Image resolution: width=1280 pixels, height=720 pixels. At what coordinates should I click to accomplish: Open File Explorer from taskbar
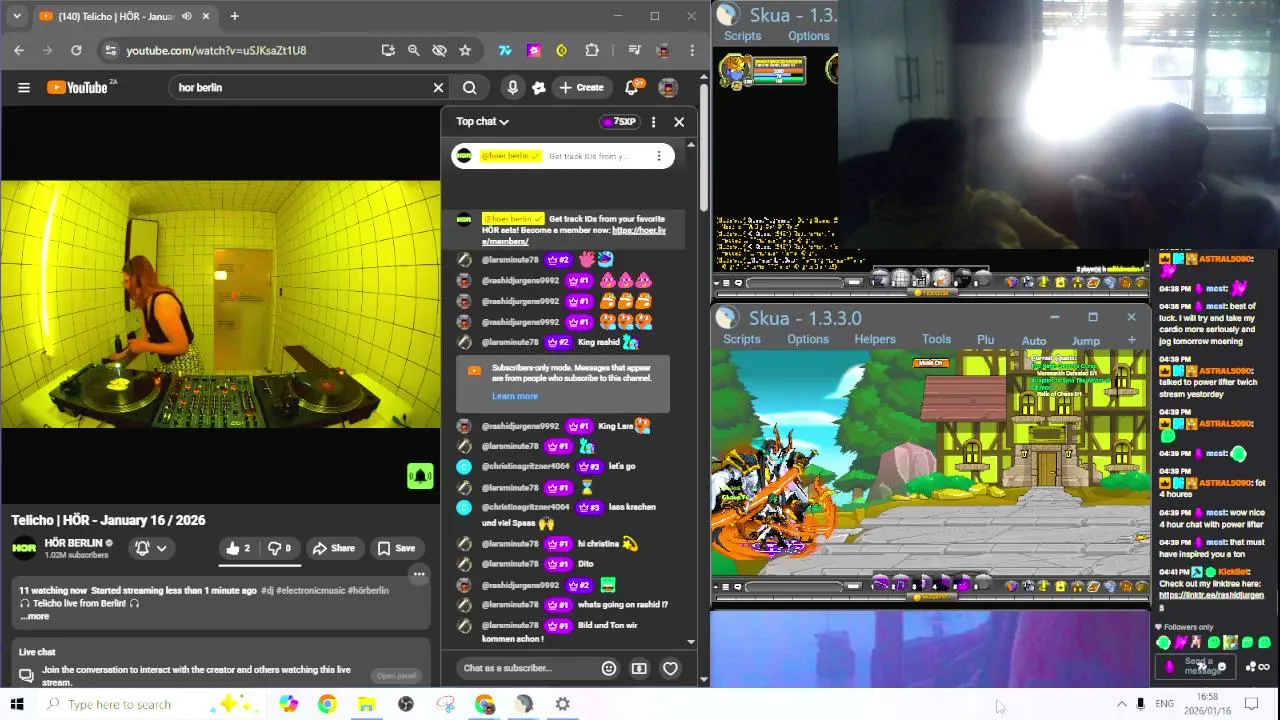366,704
